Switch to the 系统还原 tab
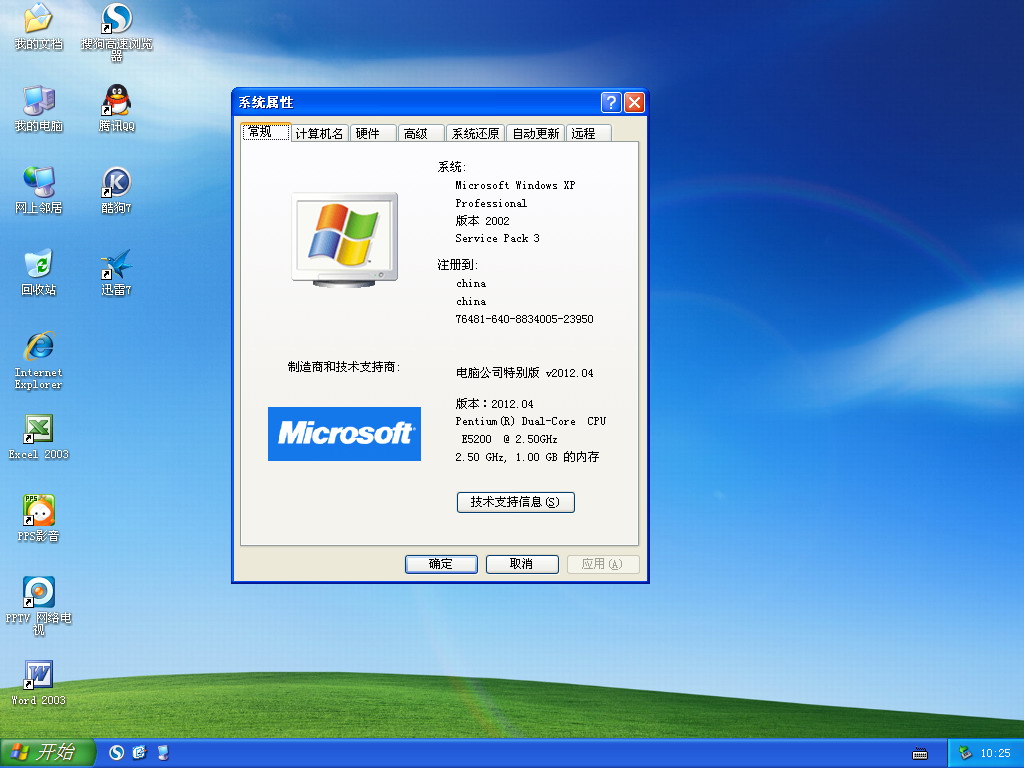 475,134
